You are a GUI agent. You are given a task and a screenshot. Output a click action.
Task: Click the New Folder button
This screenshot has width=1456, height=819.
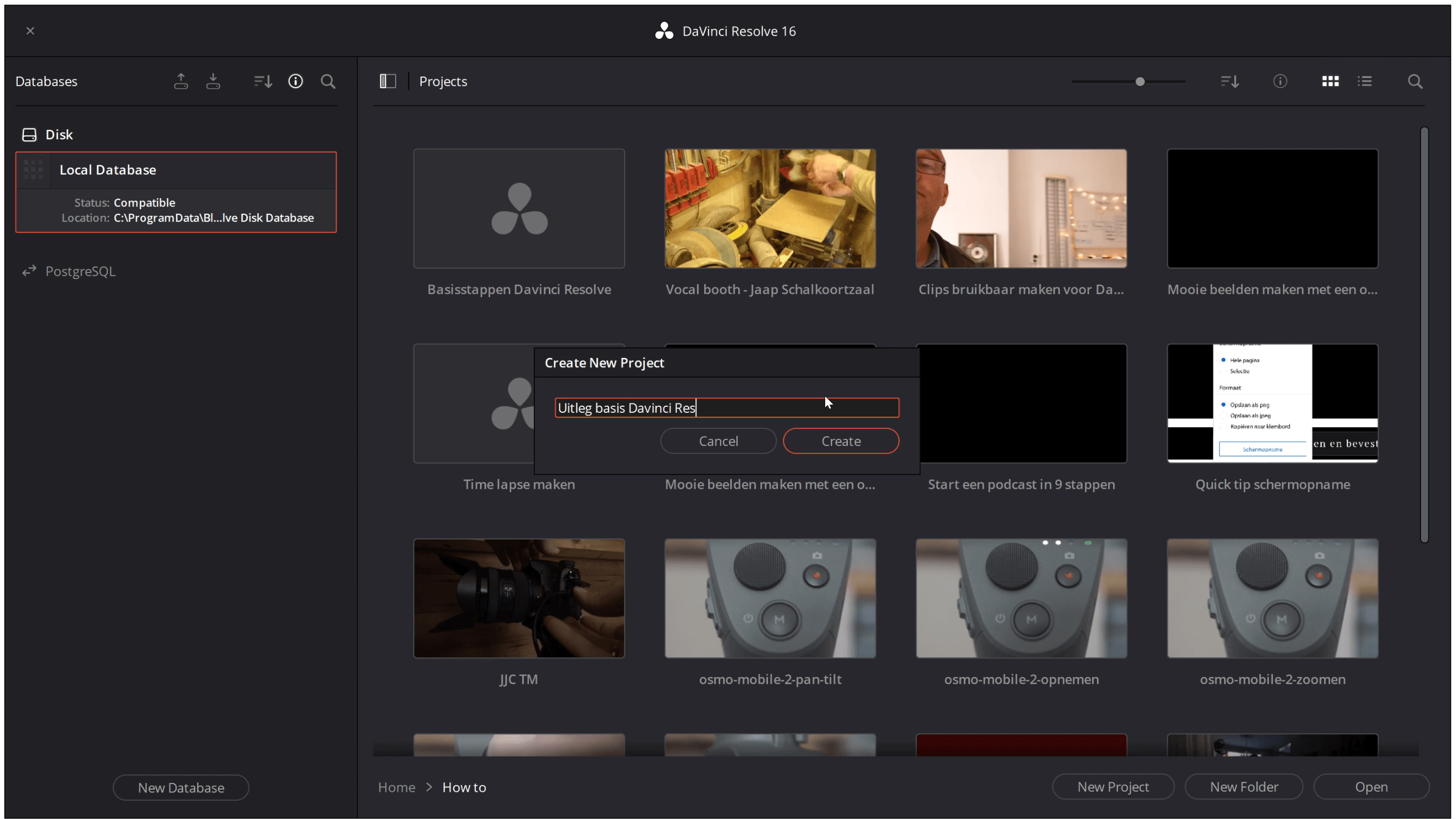(1244, 787)
